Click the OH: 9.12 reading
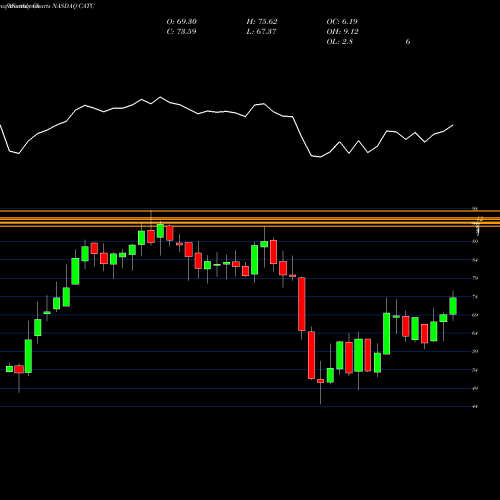Viewport: 500px width, 500px height. pos(342,32)
